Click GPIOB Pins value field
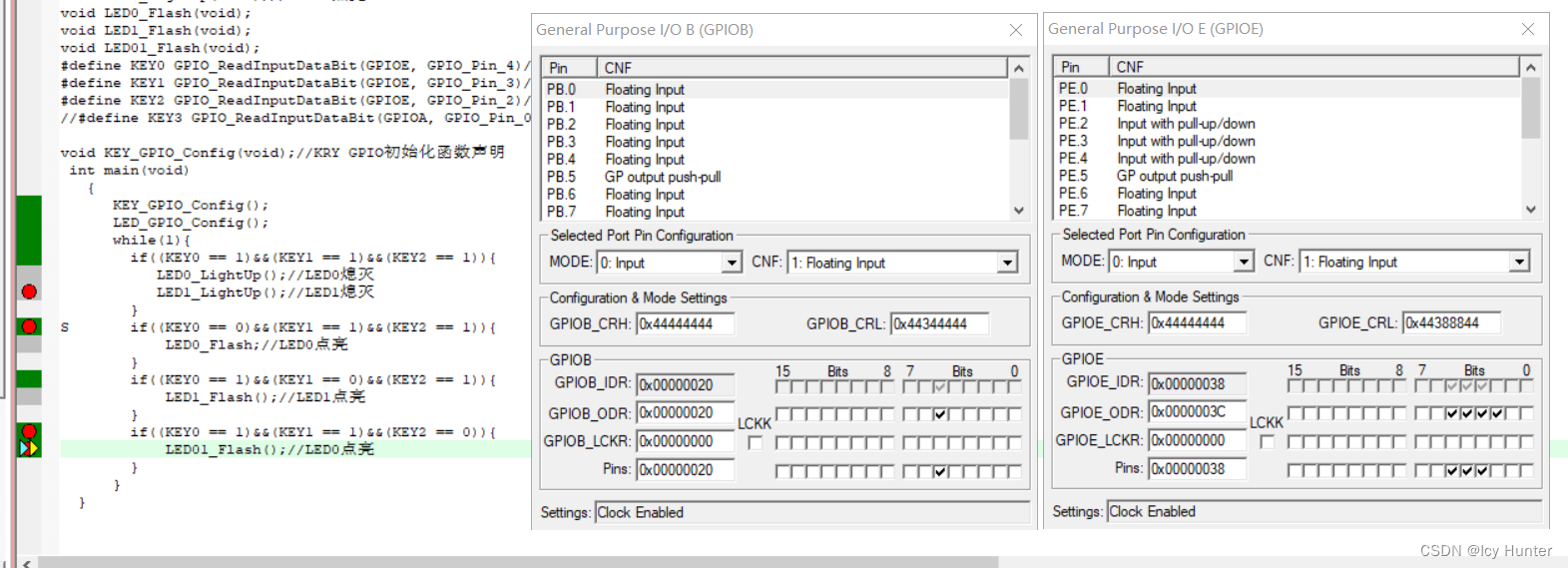Screen dimensions: 1568x568 [686, 469]
